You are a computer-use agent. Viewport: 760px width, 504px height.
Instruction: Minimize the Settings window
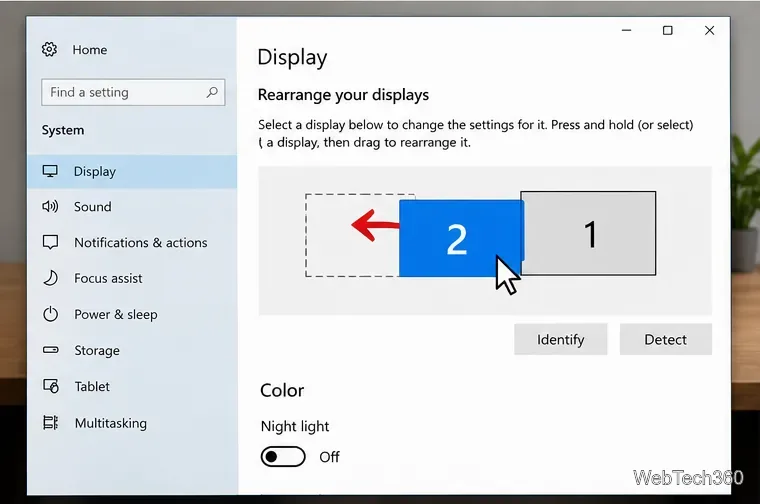pyautogui.click(x=626, y=31)
